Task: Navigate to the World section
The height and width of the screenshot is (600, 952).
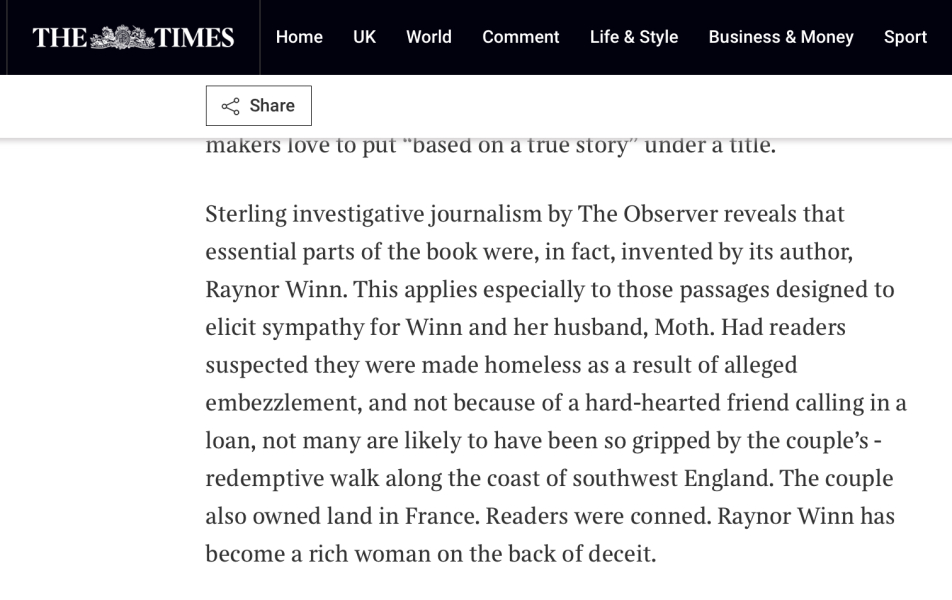Action: pyautogui.click(x=428, y=37)
